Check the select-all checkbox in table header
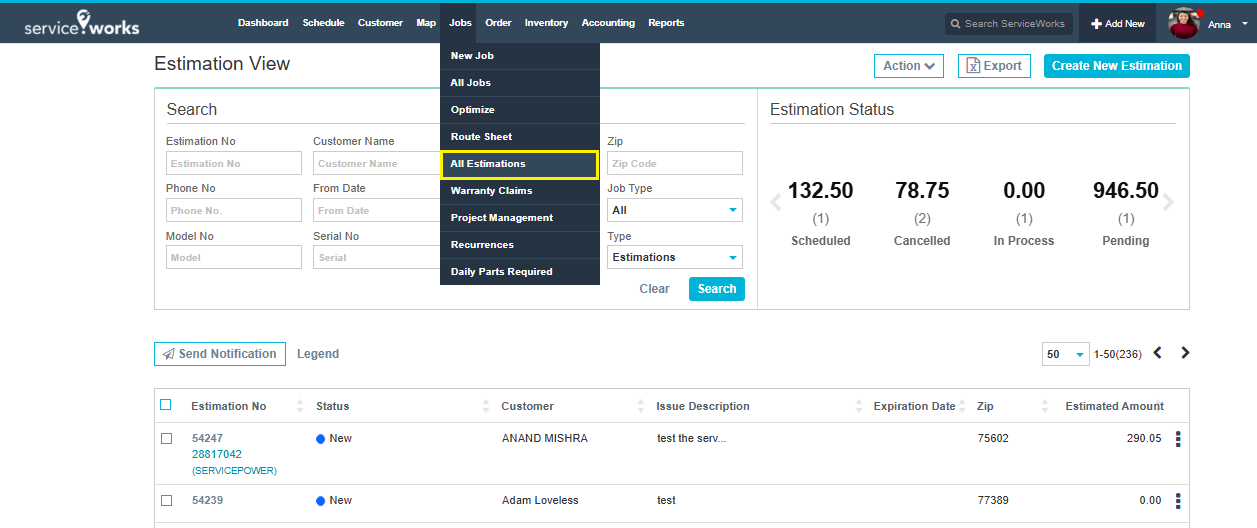Screen dimensions: 1257x528 [x=166, y=405]
